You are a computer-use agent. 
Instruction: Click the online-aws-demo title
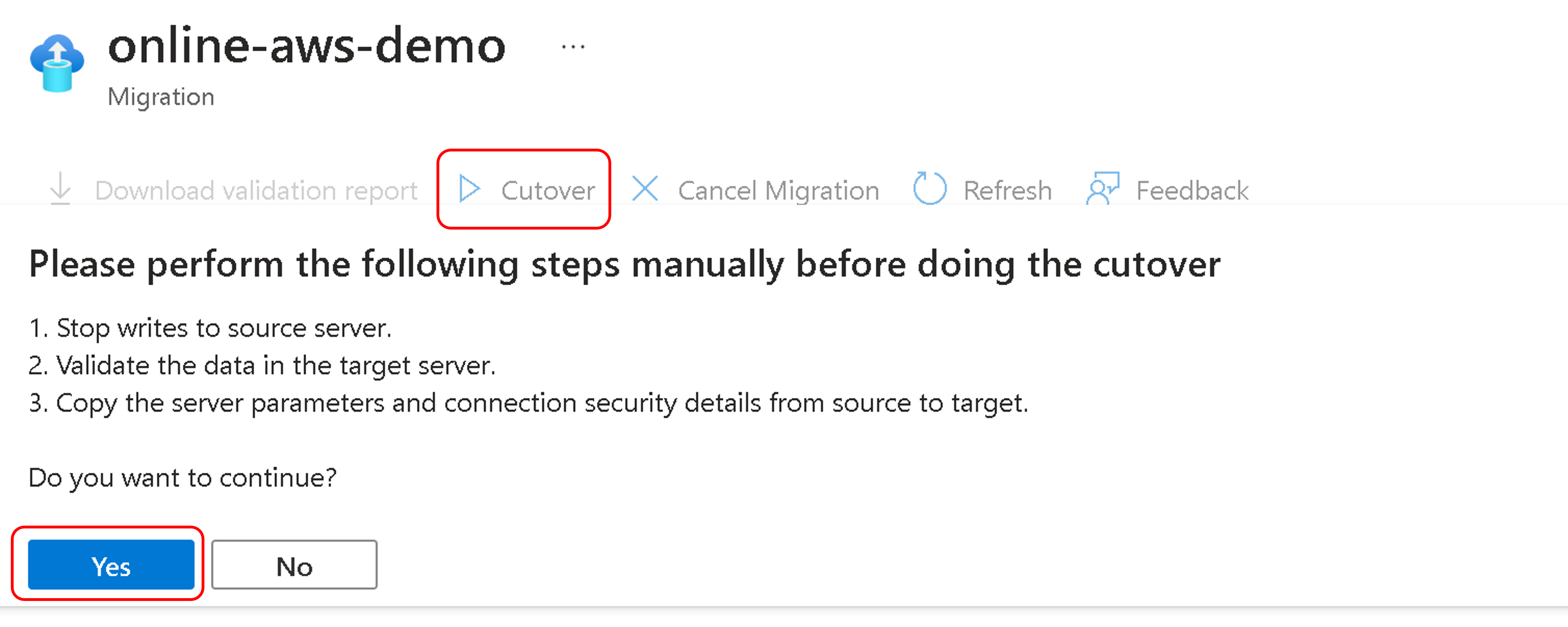coord(307,46)
